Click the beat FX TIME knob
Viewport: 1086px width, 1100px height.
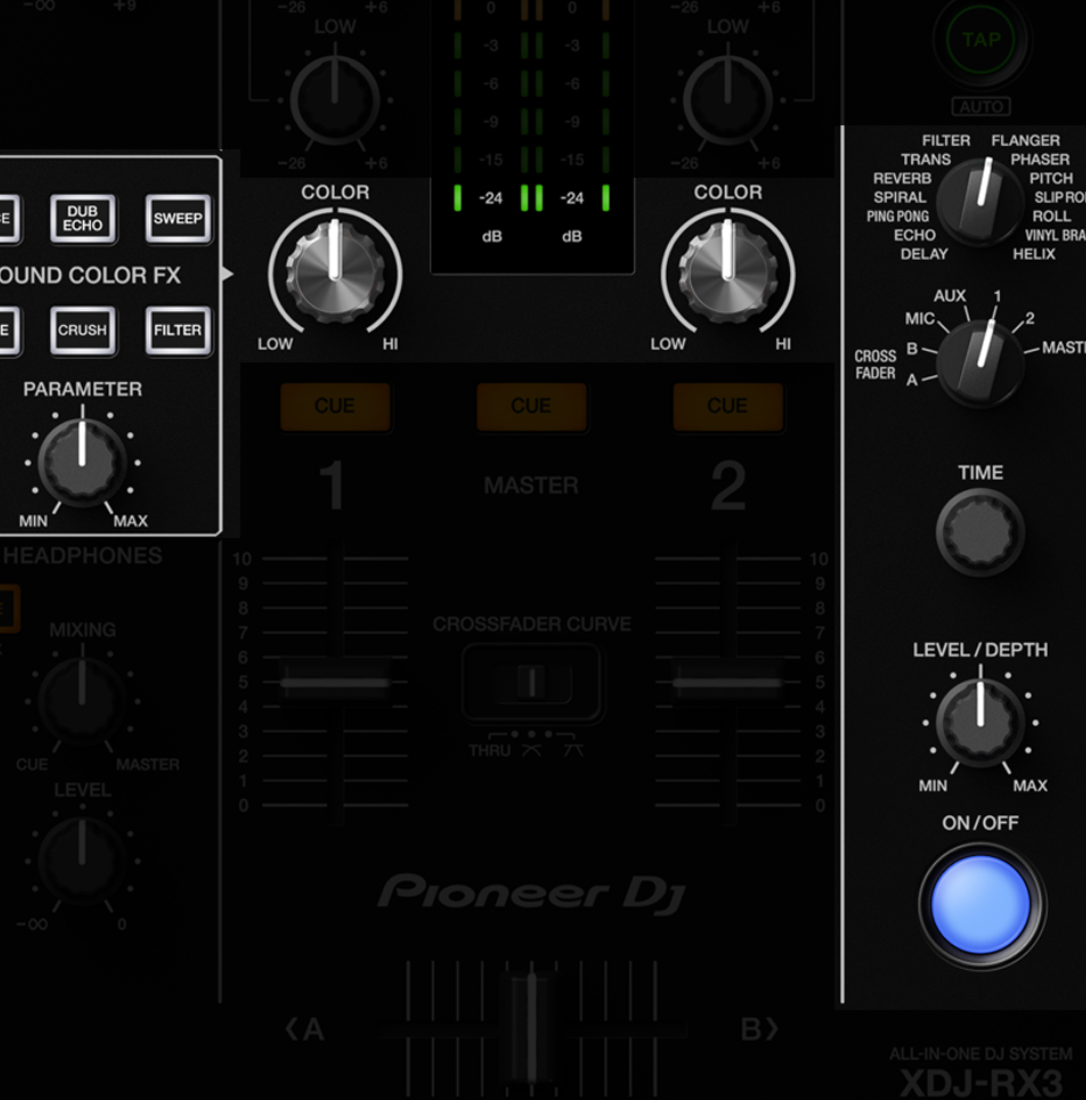980,532
